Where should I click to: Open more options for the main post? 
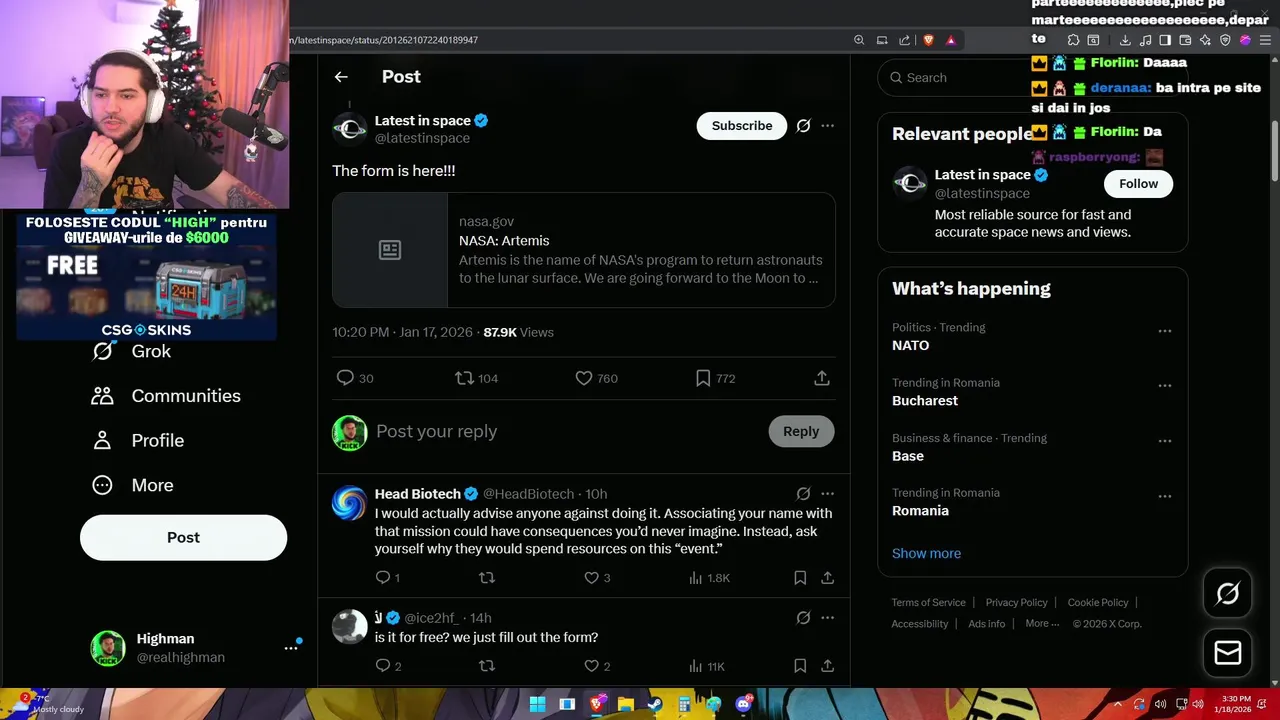pyautogui.click(x=827, y=126)
